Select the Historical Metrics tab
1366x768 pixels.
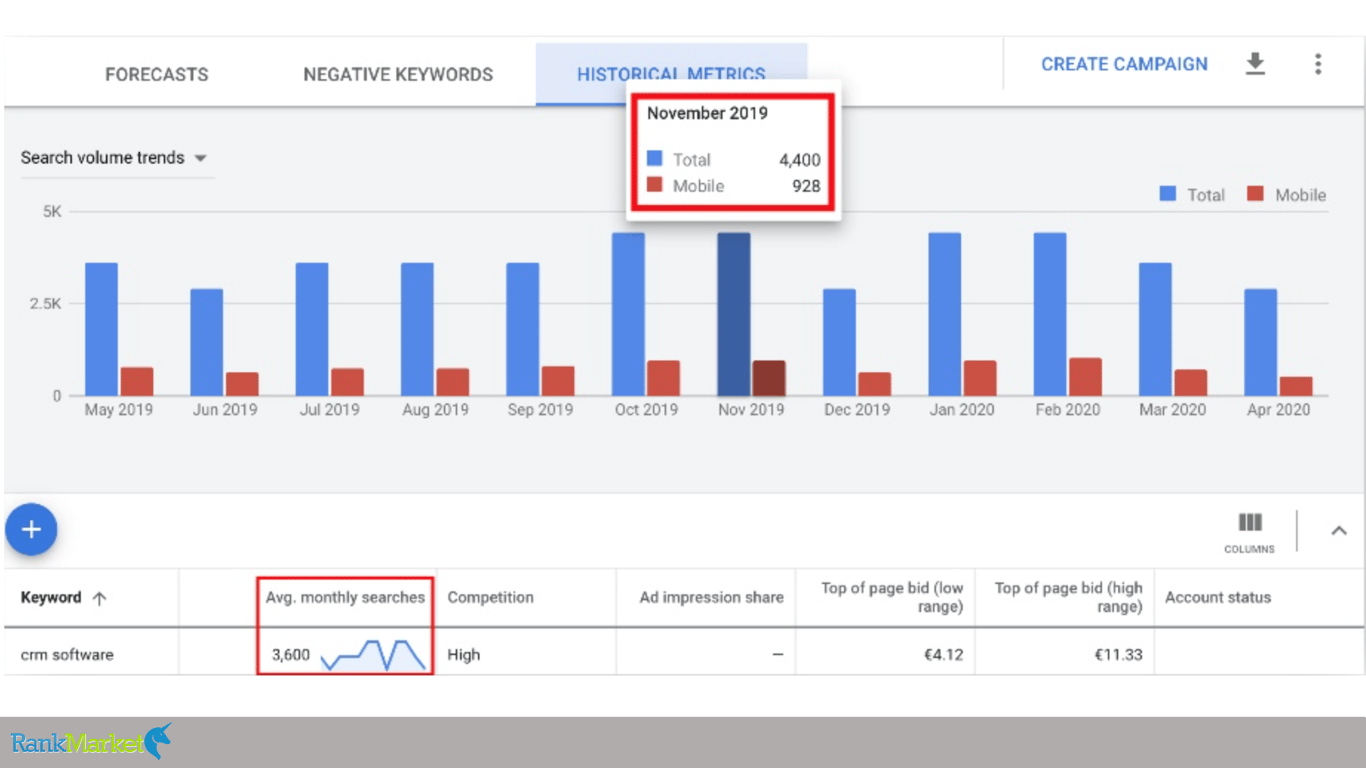[671, 74]
